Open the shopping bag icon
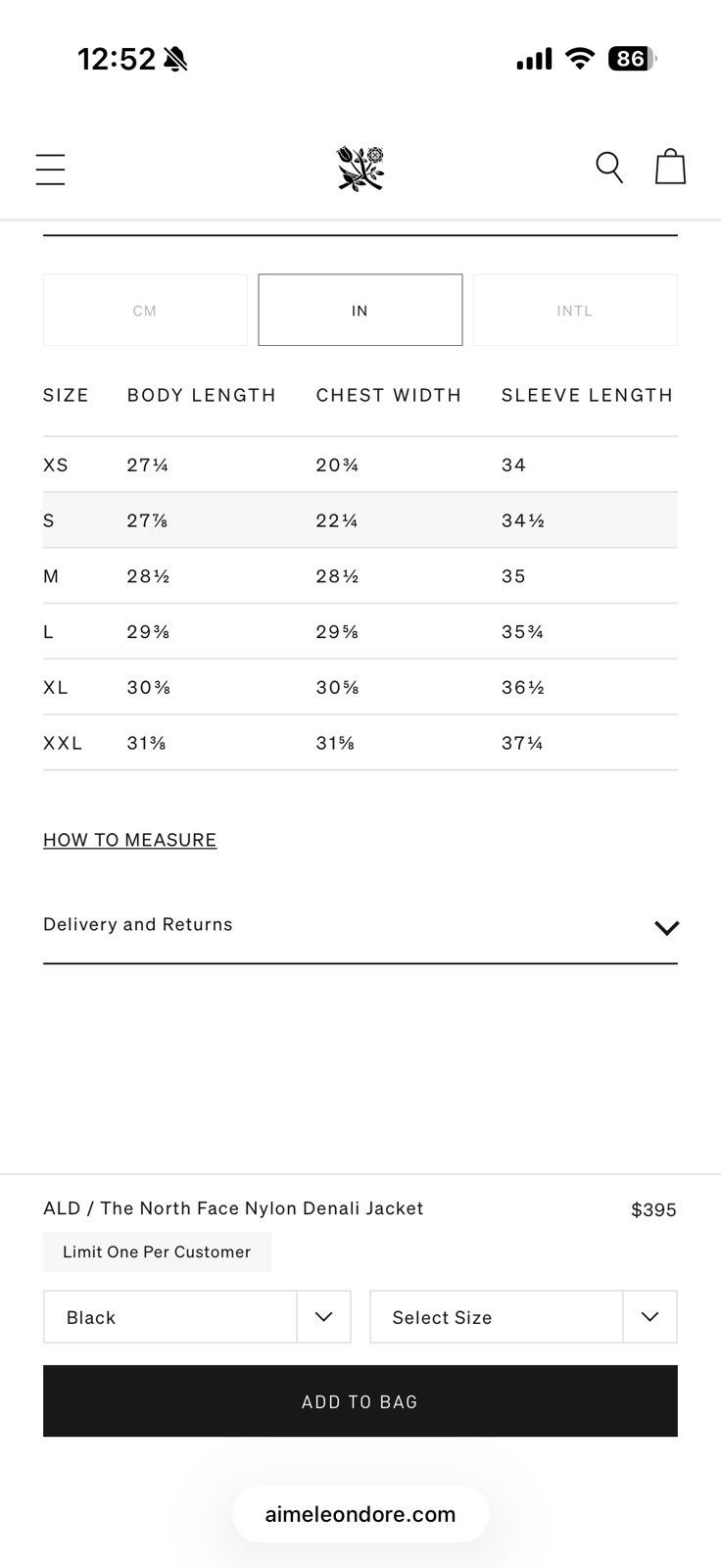 click(670, 167)
